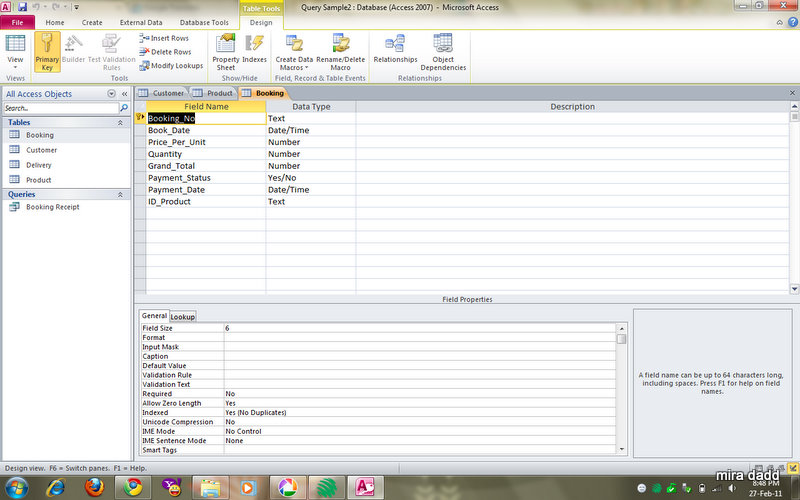The height and width of the screenshot is (500, 800).
Task: Click the Field Size value box
Action: [x=420, y=328]
